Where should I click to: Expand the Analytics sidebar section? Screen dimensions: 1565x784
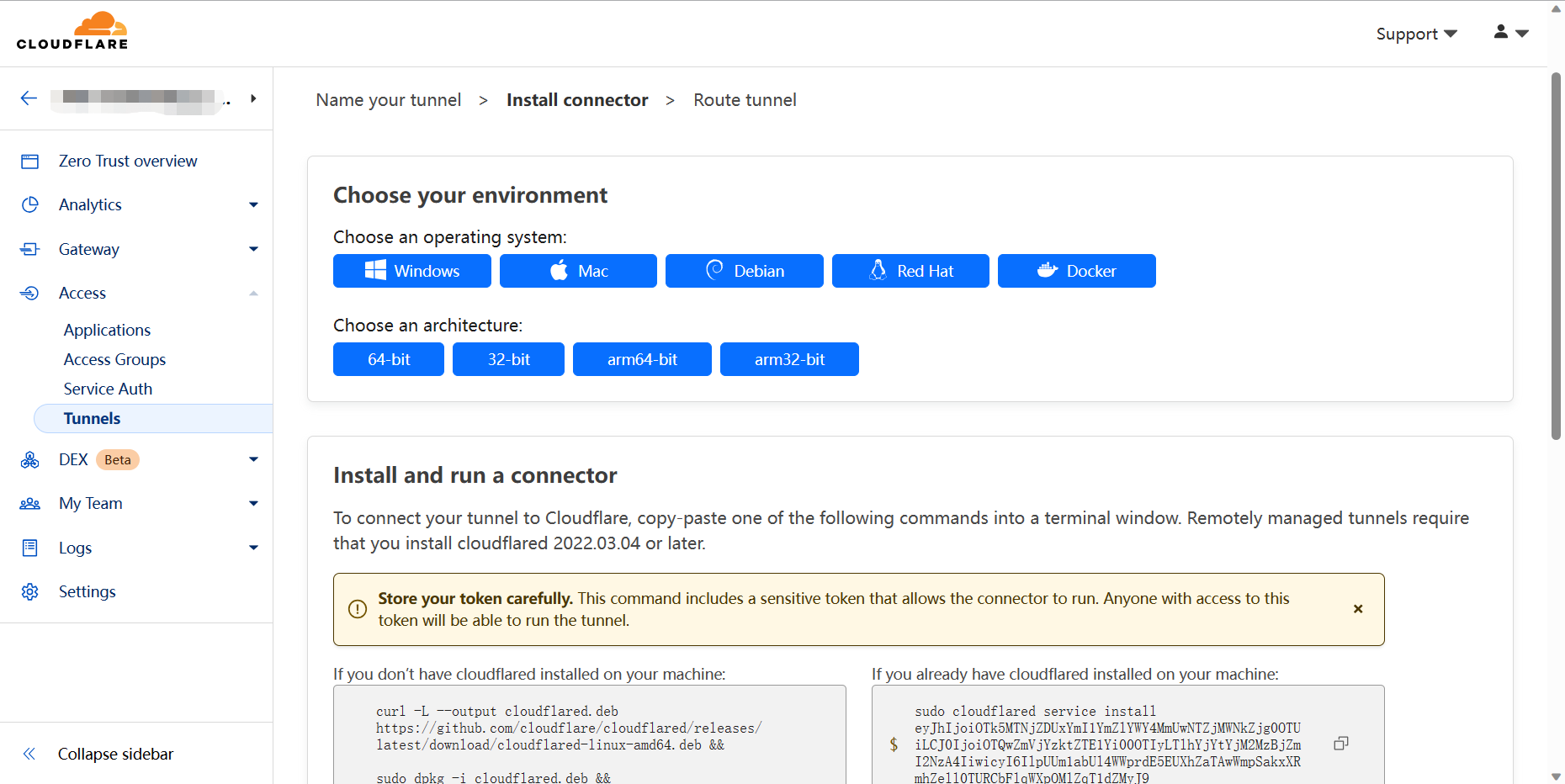pyautogui.click(x=253, y=204)
